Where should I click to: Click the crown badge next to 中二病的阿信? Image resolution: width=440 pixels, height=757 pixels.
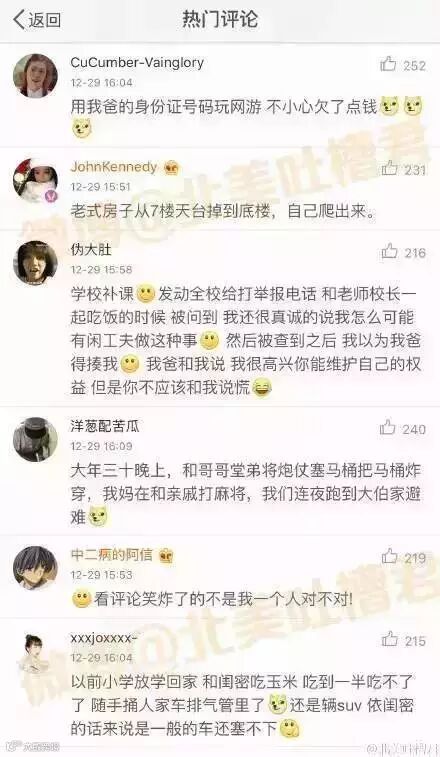point(166,556)
